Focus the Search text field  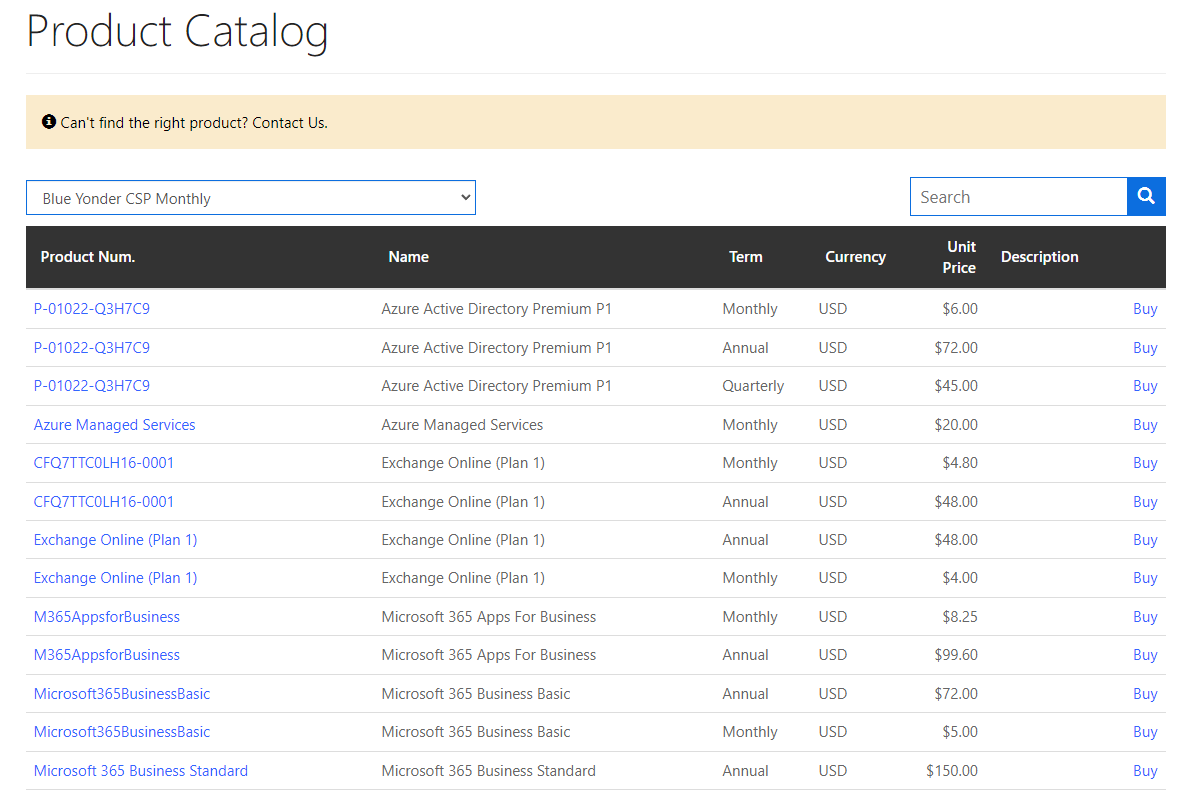(1018, 197)
